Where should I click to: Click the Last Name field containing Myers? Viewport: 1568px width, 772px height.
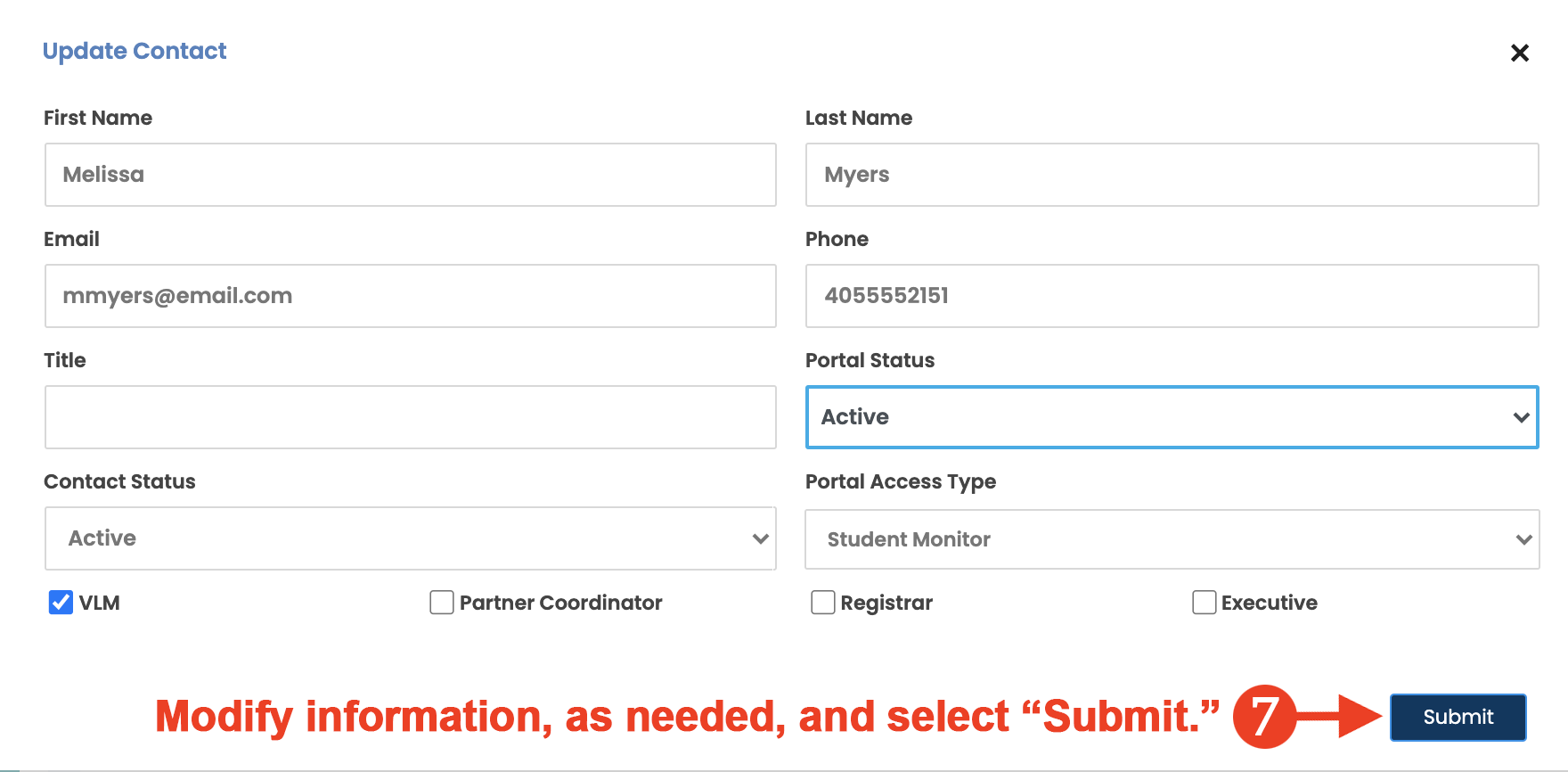1172,175
